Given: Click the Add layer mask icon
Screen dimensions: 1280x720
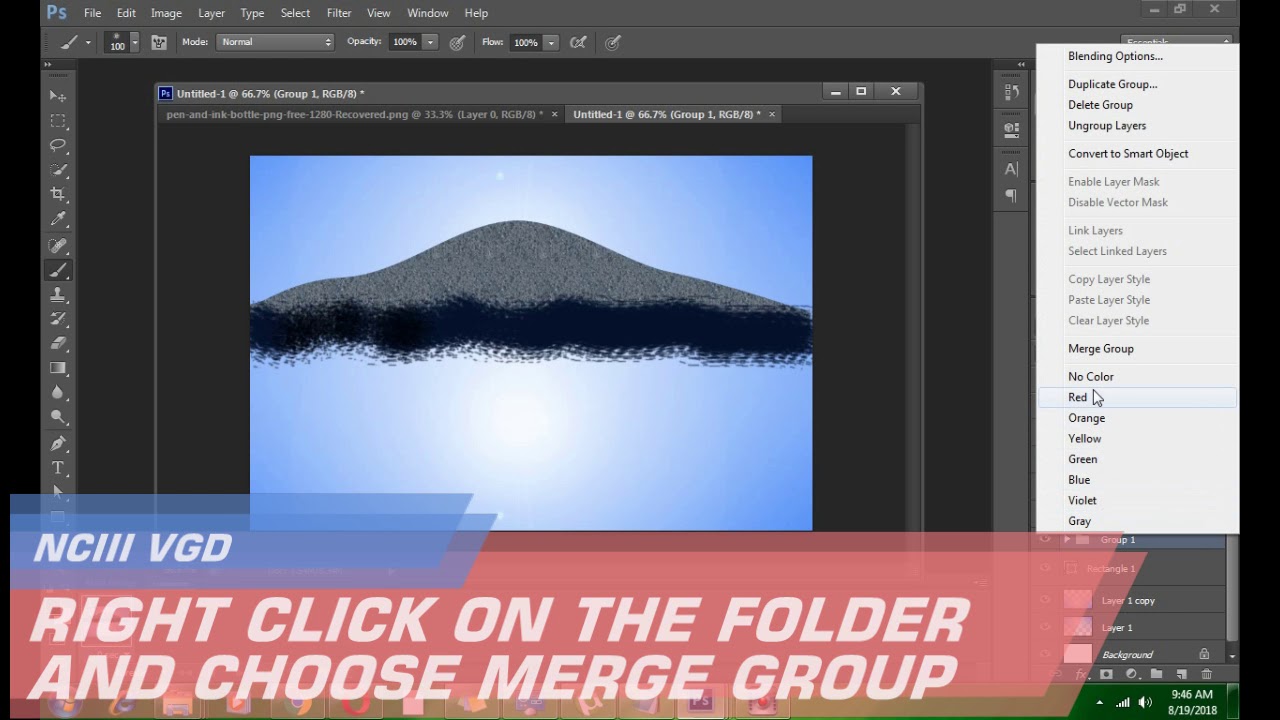Looking at the screenshot, I should pos(1106,675).
